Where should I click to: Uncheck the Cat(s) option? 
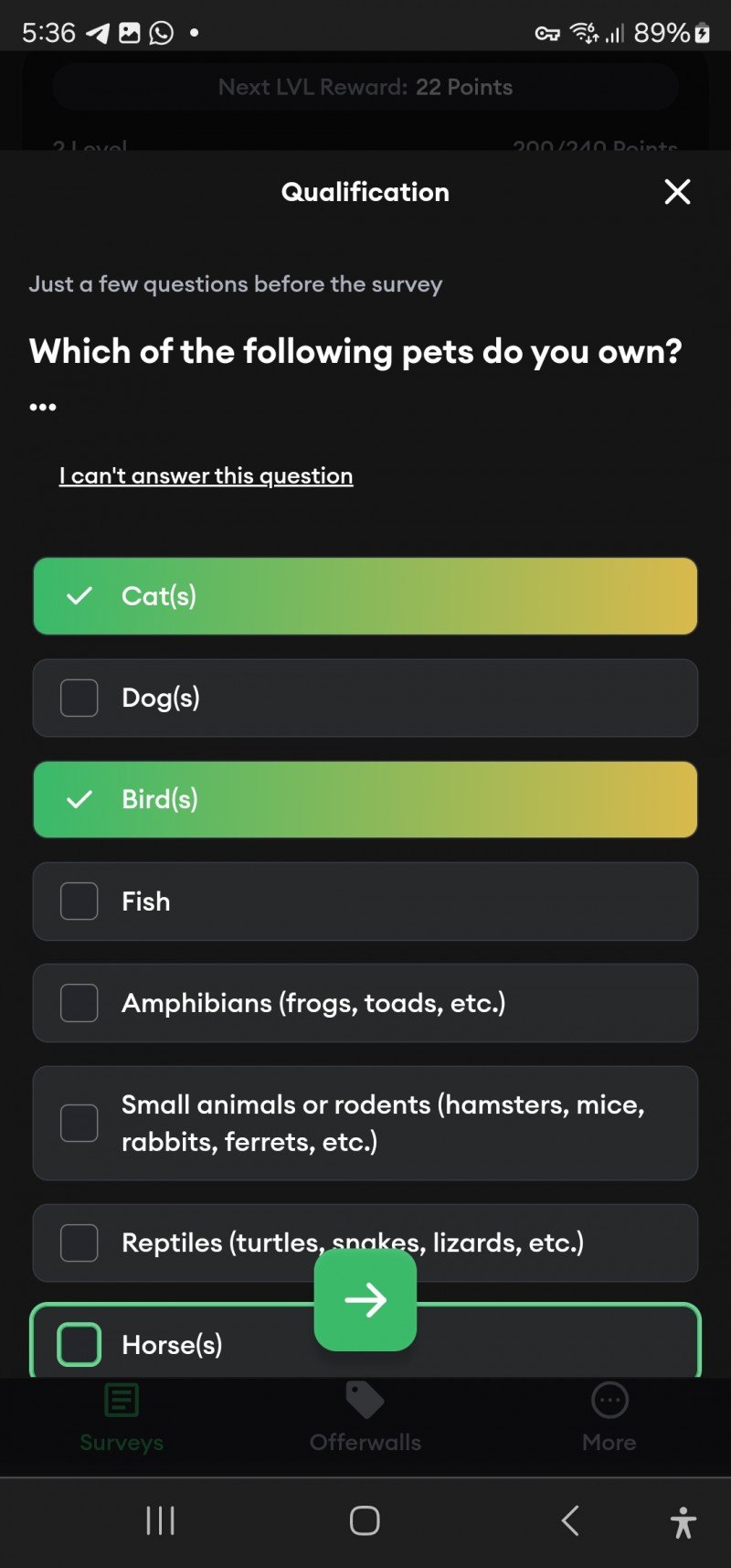tap(79, 596)
